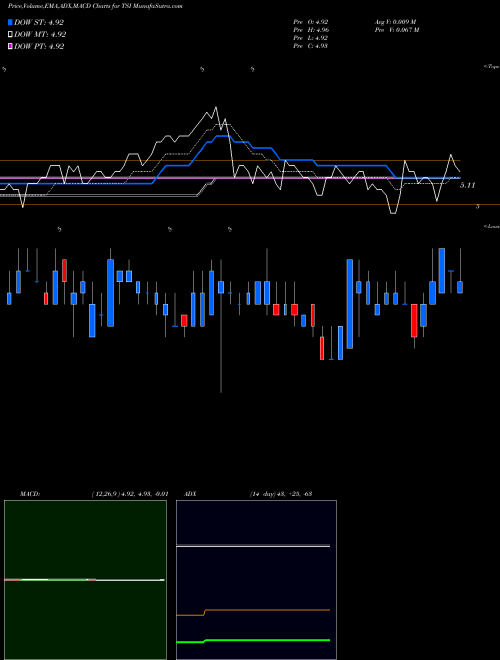Click the 'Pre C: 4.93' value
The height and width of the screenshot is (660, 500).
point(311,46)
